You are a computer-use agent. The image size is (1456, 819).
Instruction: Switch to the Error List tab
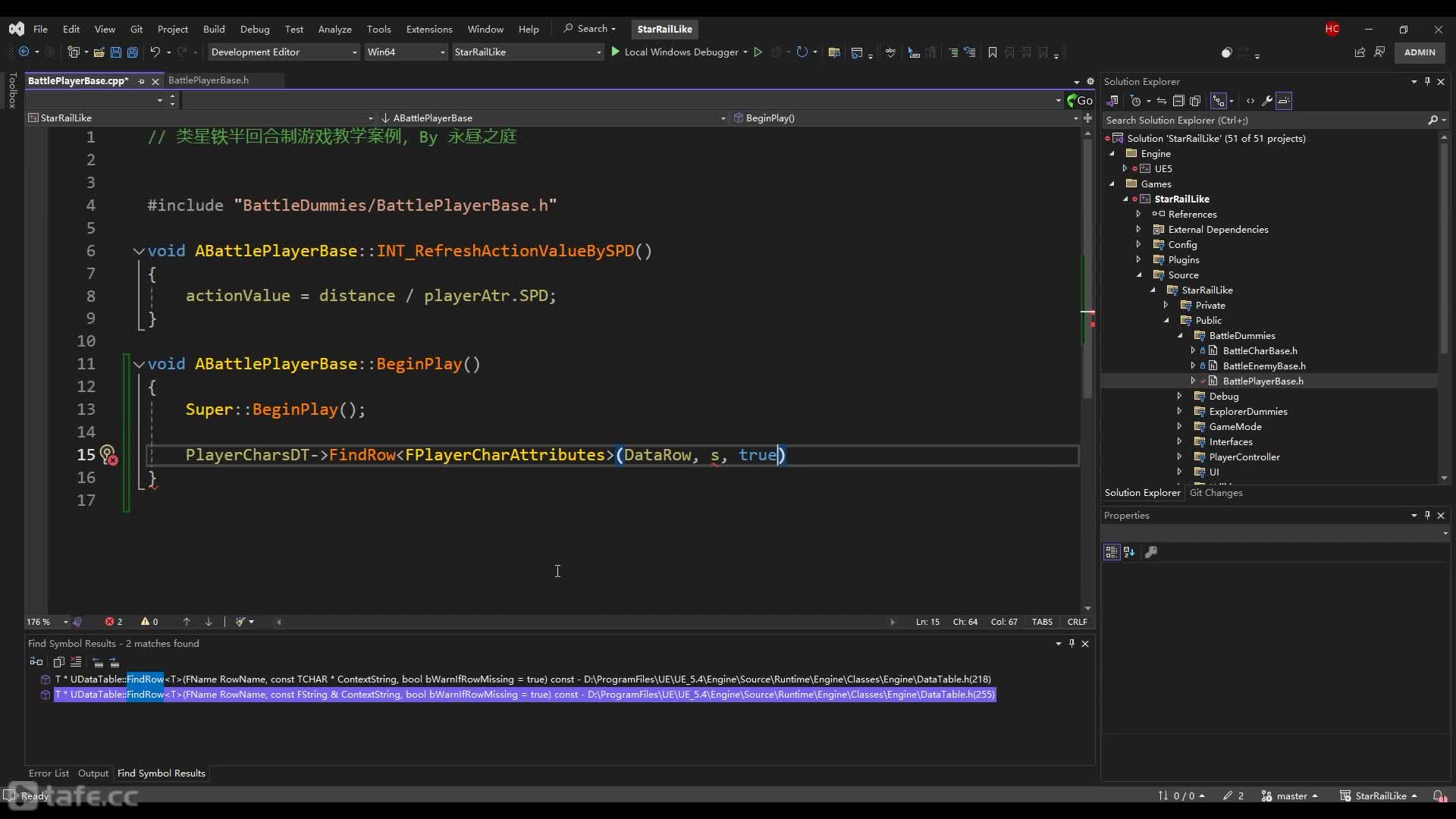[49, 773]
